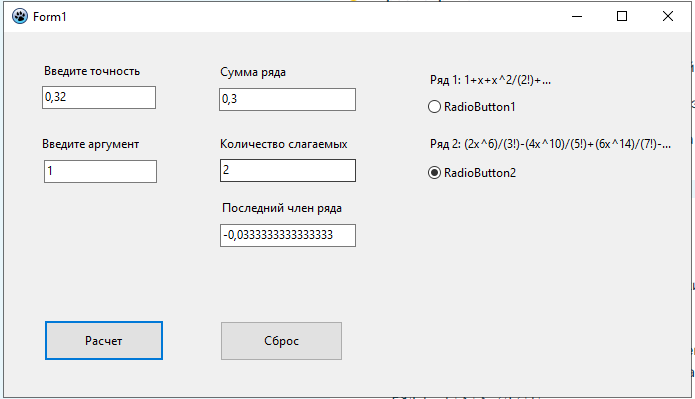Click the Сумма ряда field showing 0,3

tap(288, 99)
